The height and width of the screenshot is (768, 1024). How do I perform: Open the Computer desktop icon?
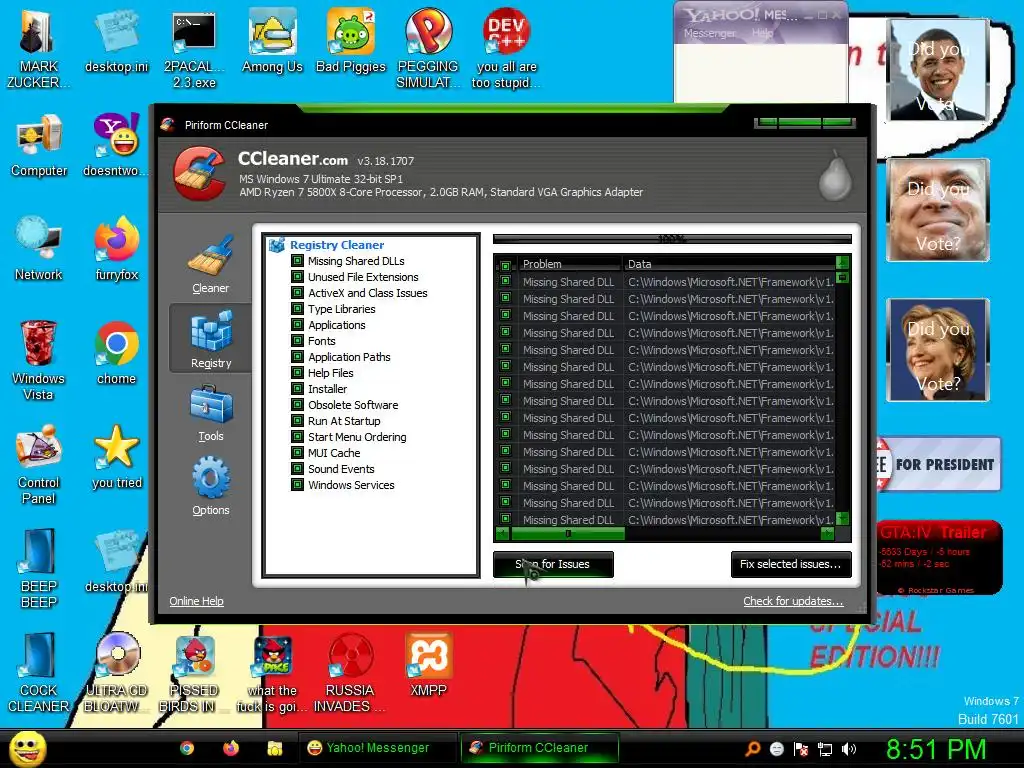[x=39, y=146]
